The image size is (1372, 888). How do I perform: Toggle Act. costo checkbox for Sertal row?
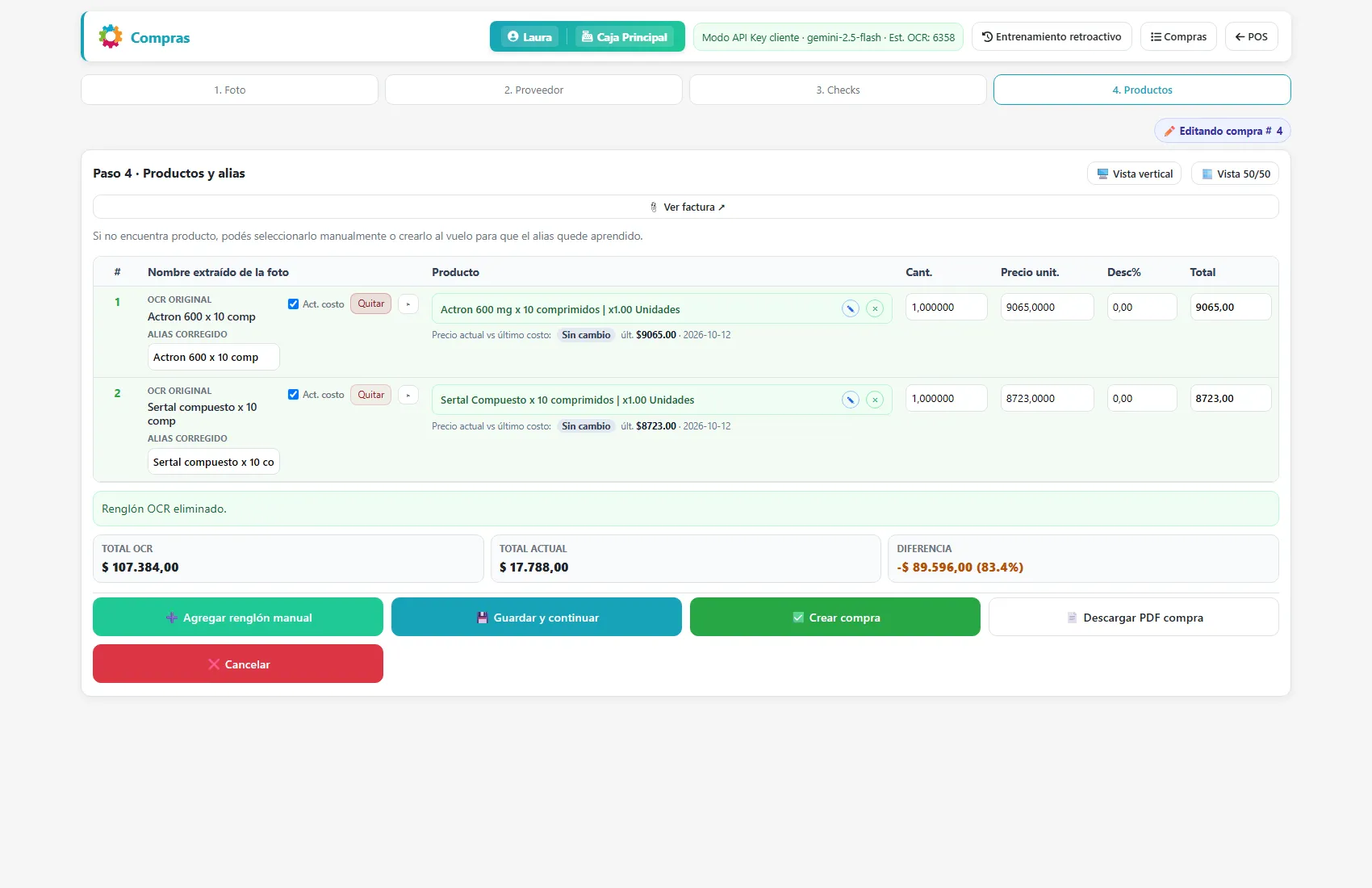coord(293,395)
